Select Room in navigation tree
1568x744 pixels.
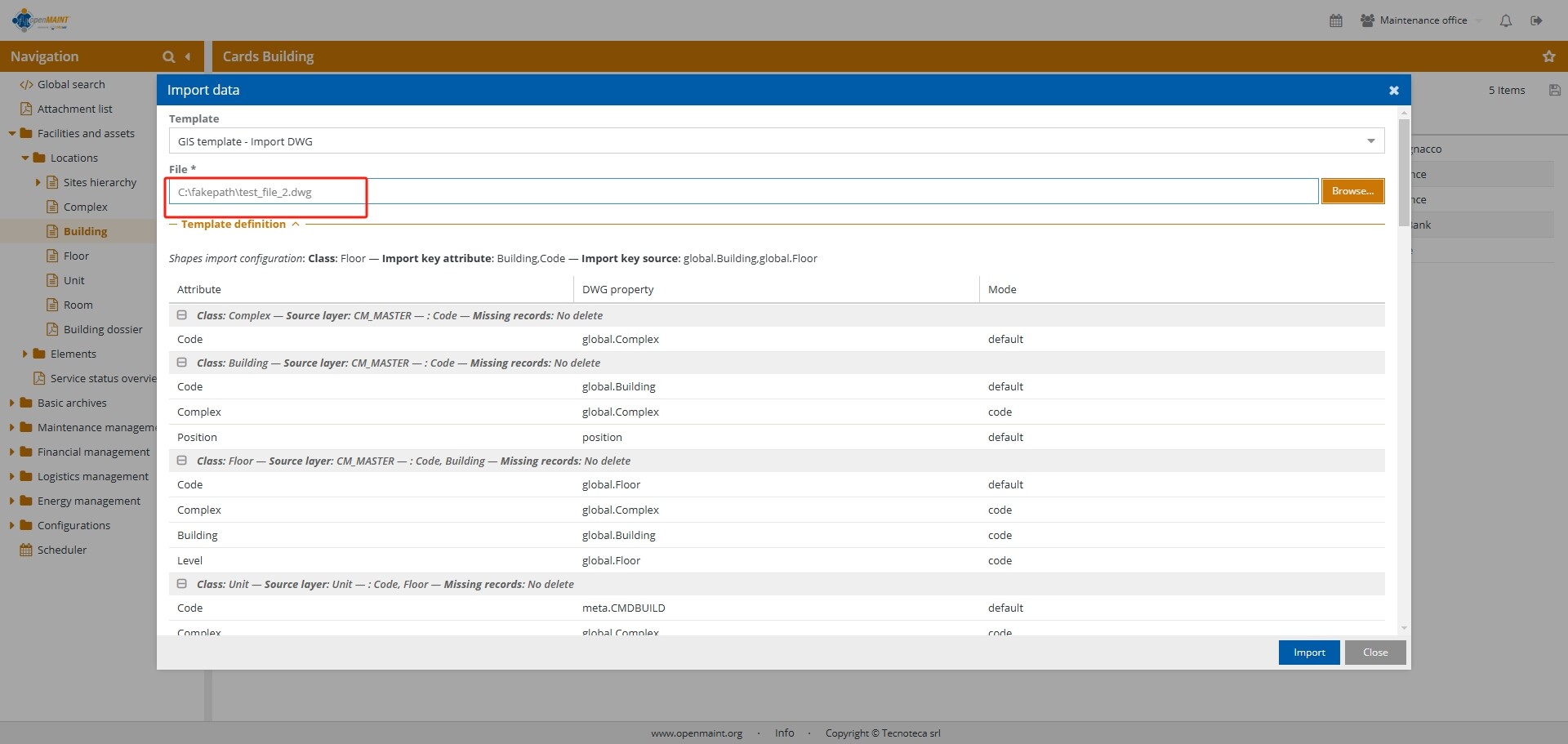point(78,305)
